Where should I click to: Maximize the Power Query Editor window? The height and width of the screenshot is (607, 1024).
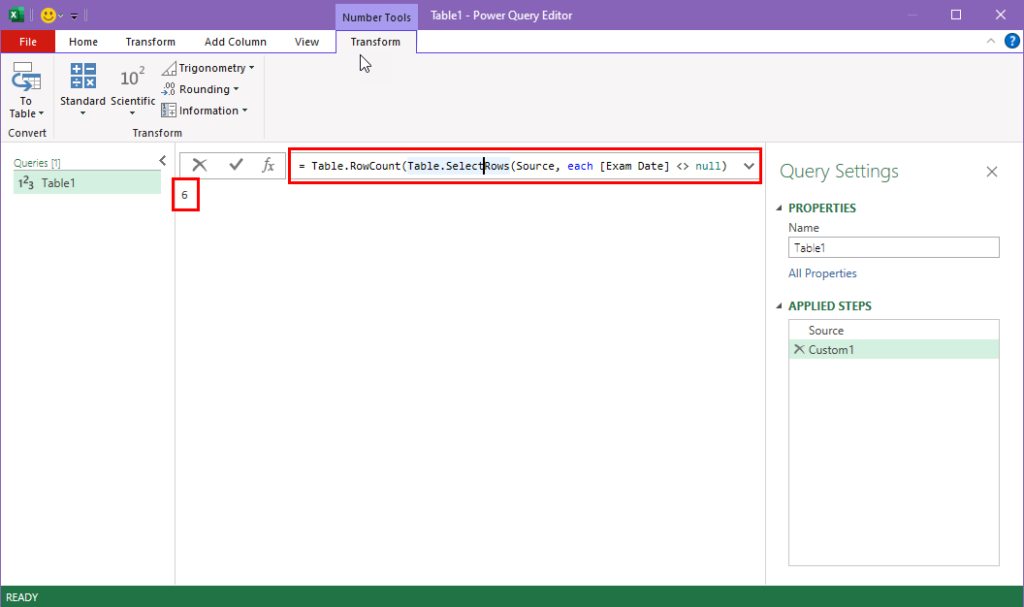[955, 14]
